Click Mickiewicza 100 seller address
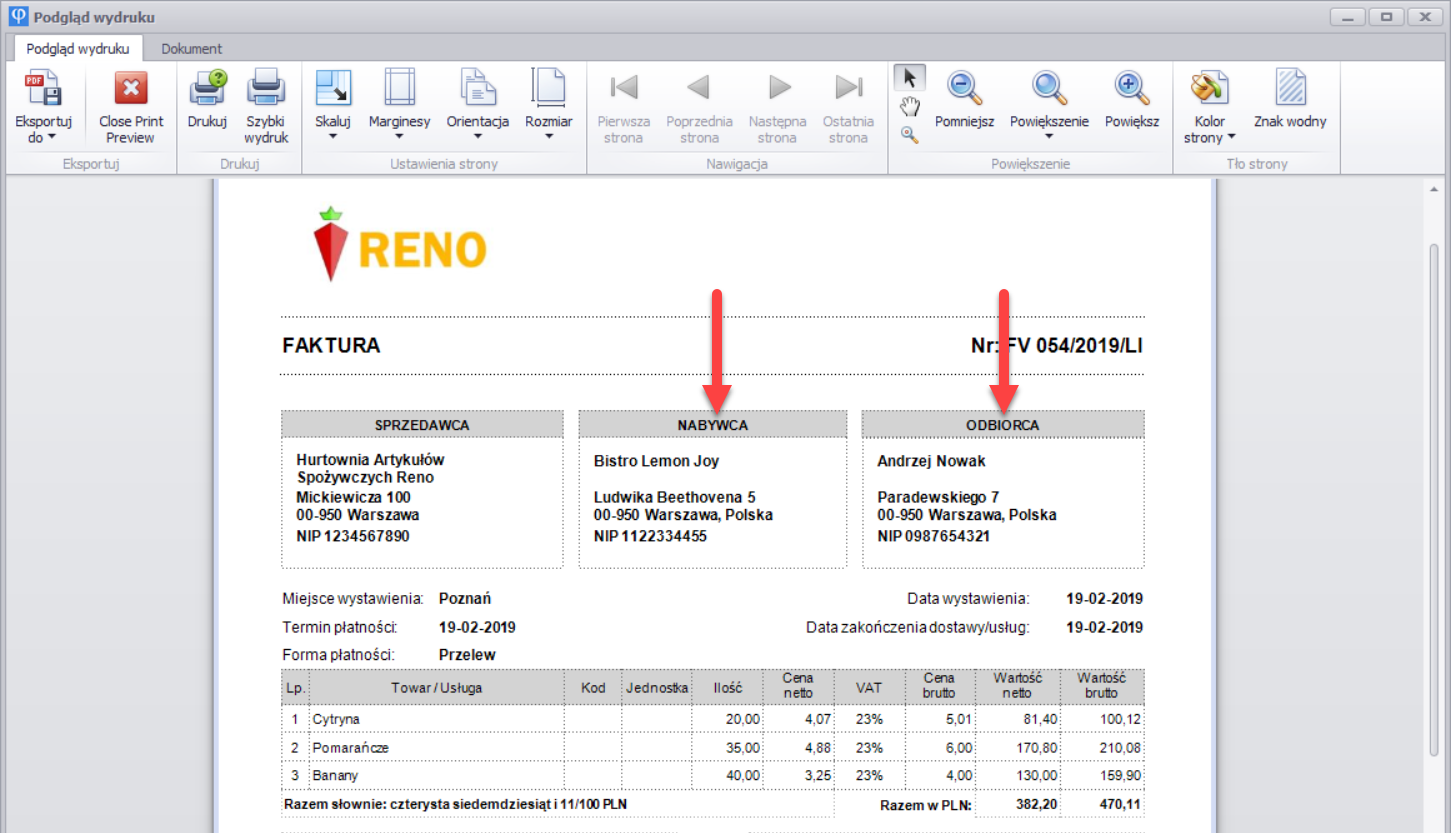Viewport: 1451px width, 833px height. click(353, 497)
